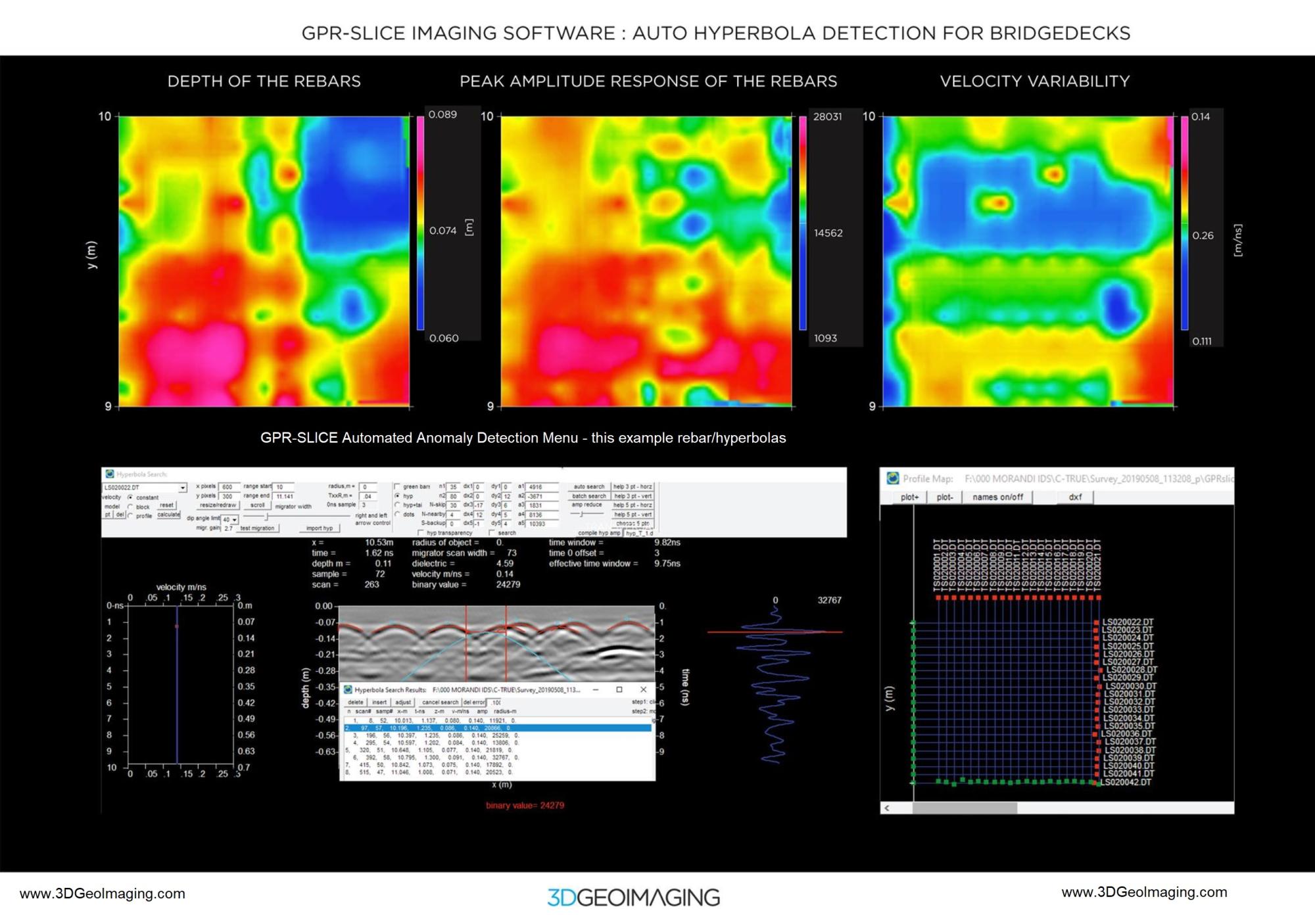This screenshot has height=924, width=1315.
Task: Click dxf in Profile Map
Action: [x=1076, y=497]
